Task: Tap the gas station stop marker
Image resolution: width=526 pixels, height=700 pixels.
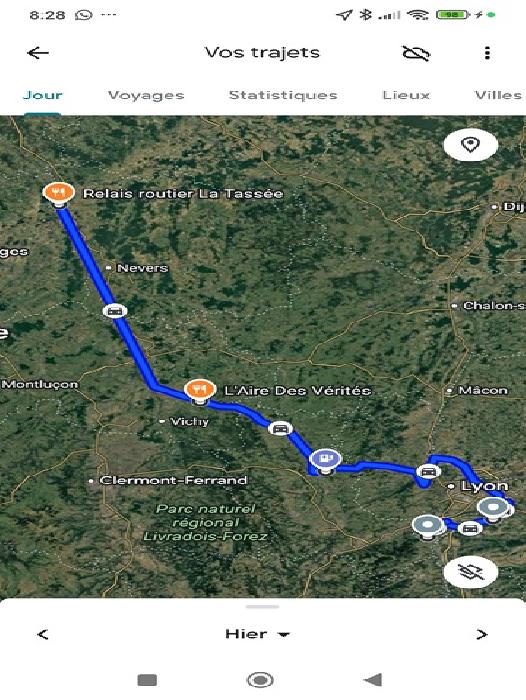Action: click(326, 461)
